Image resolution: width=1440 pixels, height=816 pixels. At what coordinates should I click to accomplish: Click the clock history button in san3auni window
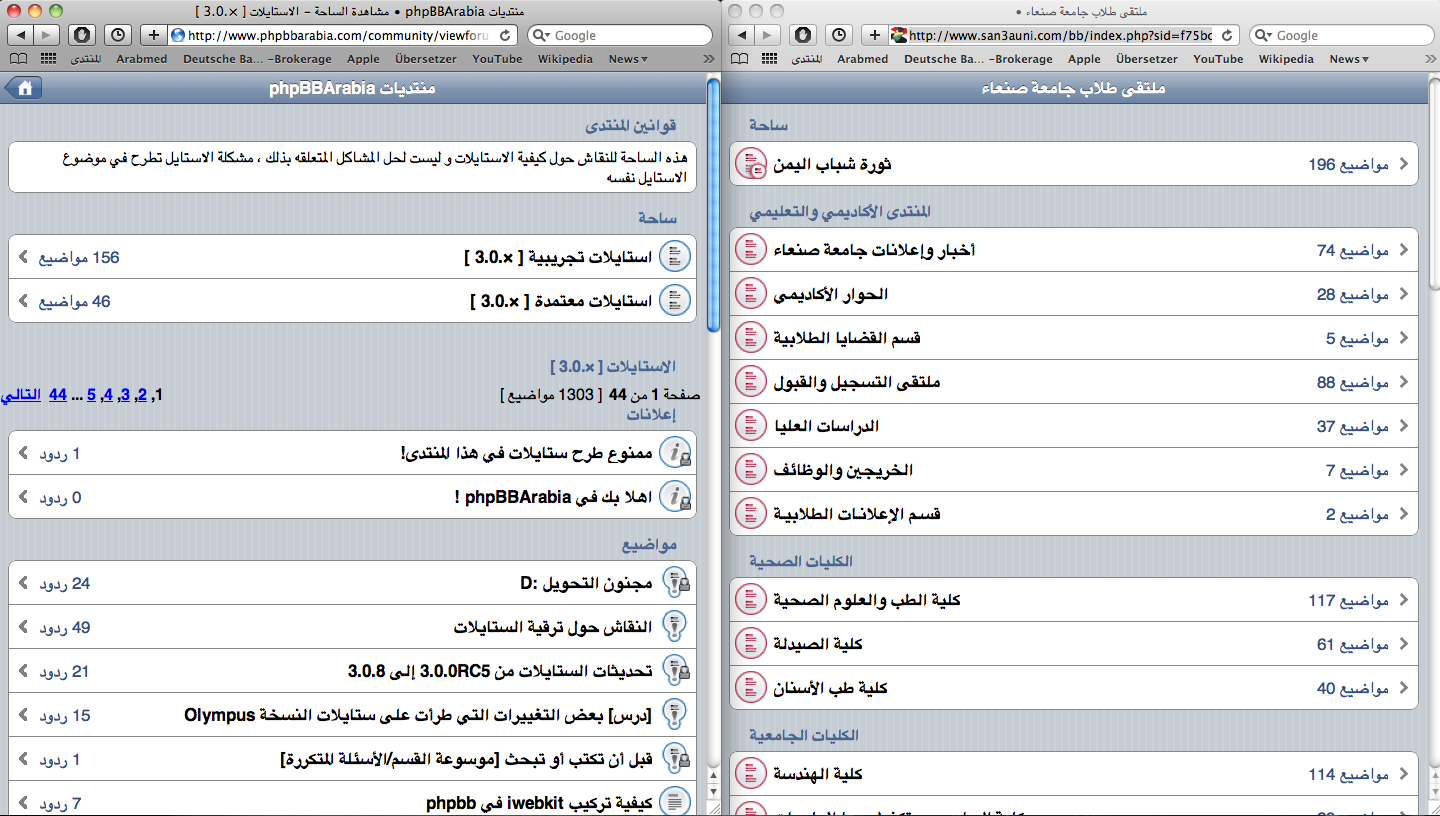[x=840, y=35]
